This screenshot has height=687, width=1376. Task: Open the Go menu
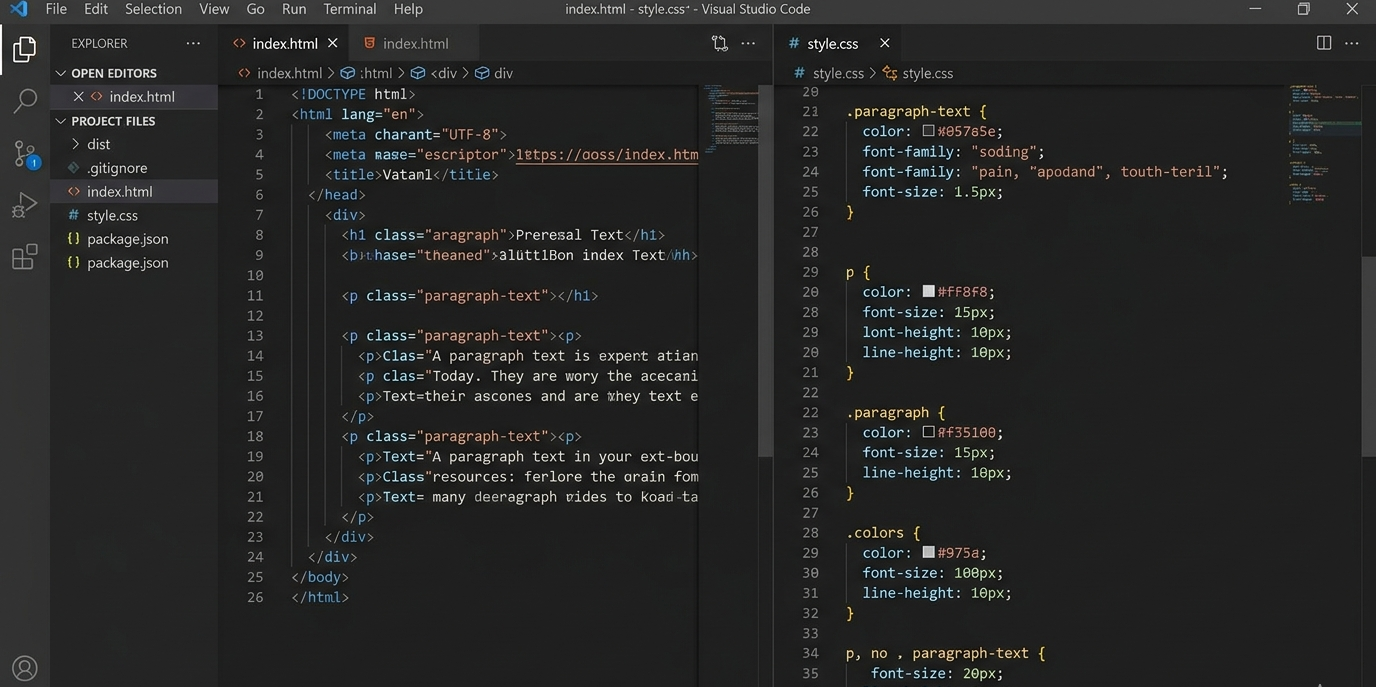point(255,9)
